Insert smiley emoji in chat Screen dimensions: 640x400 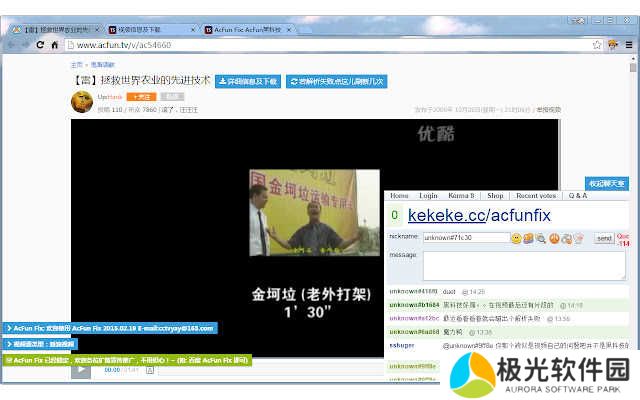click(516, 238)
